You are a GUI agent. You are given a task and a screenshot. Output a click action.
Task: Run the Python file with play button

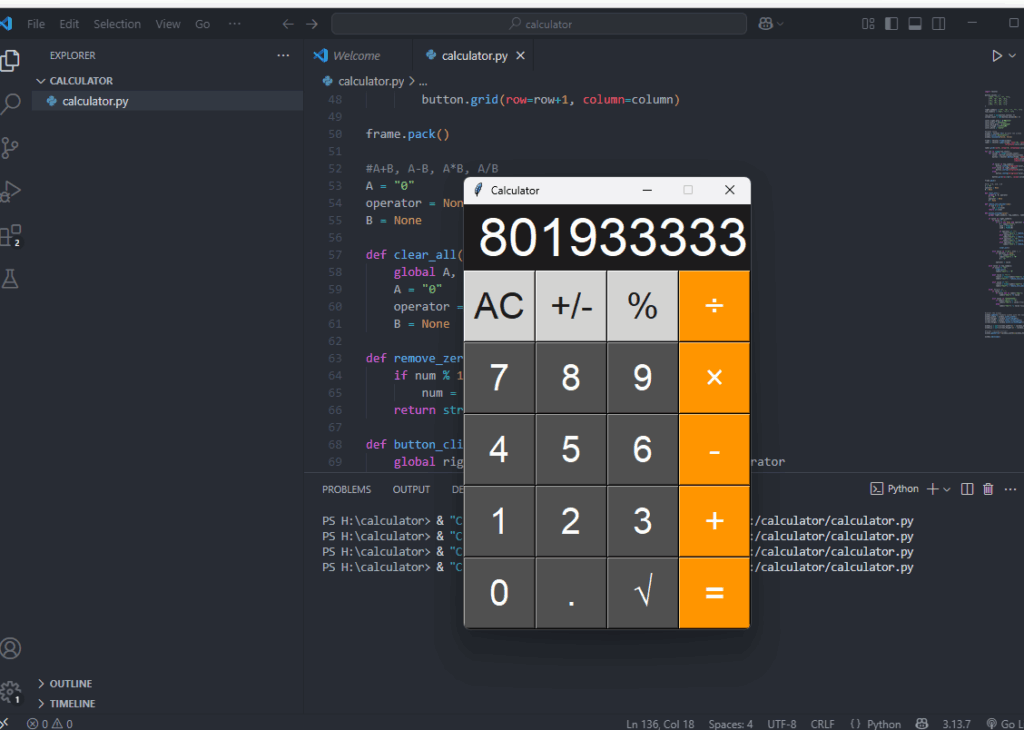point(996,56)
